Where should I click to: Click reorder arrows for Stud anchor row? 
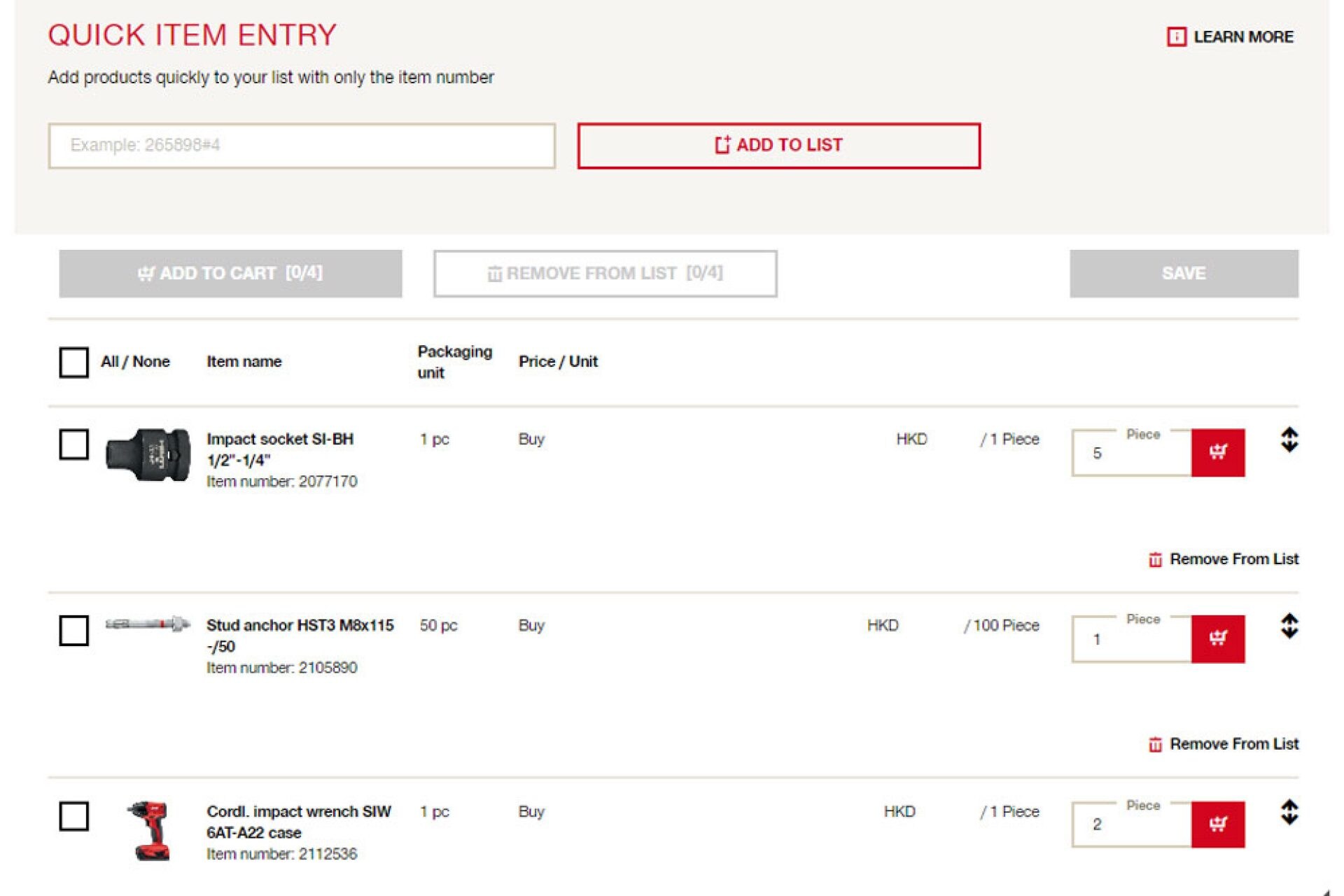click(1289, 626)
